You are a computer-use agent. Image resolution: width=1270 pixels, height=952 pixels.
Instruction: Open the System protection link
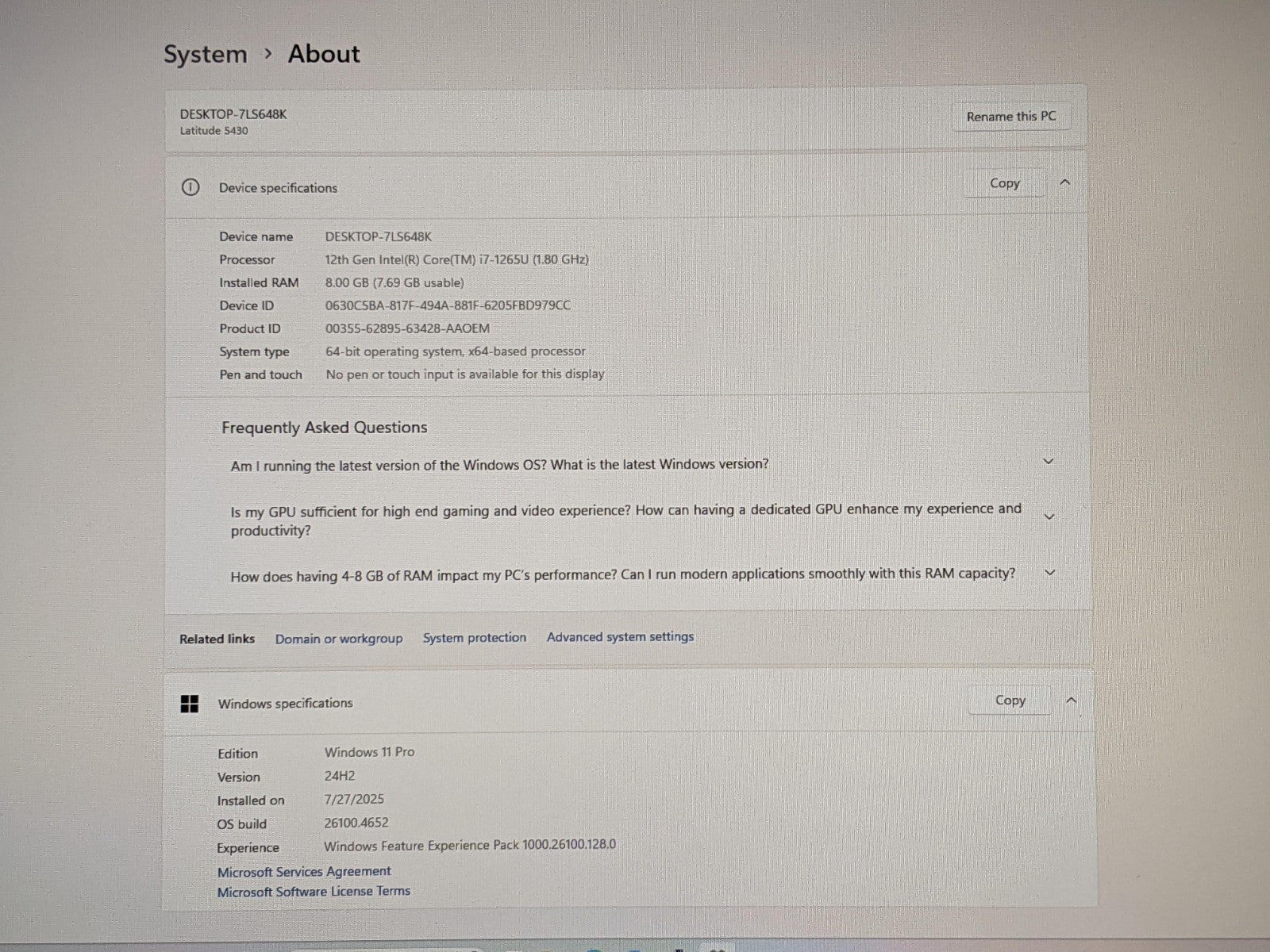coord(475,638)
